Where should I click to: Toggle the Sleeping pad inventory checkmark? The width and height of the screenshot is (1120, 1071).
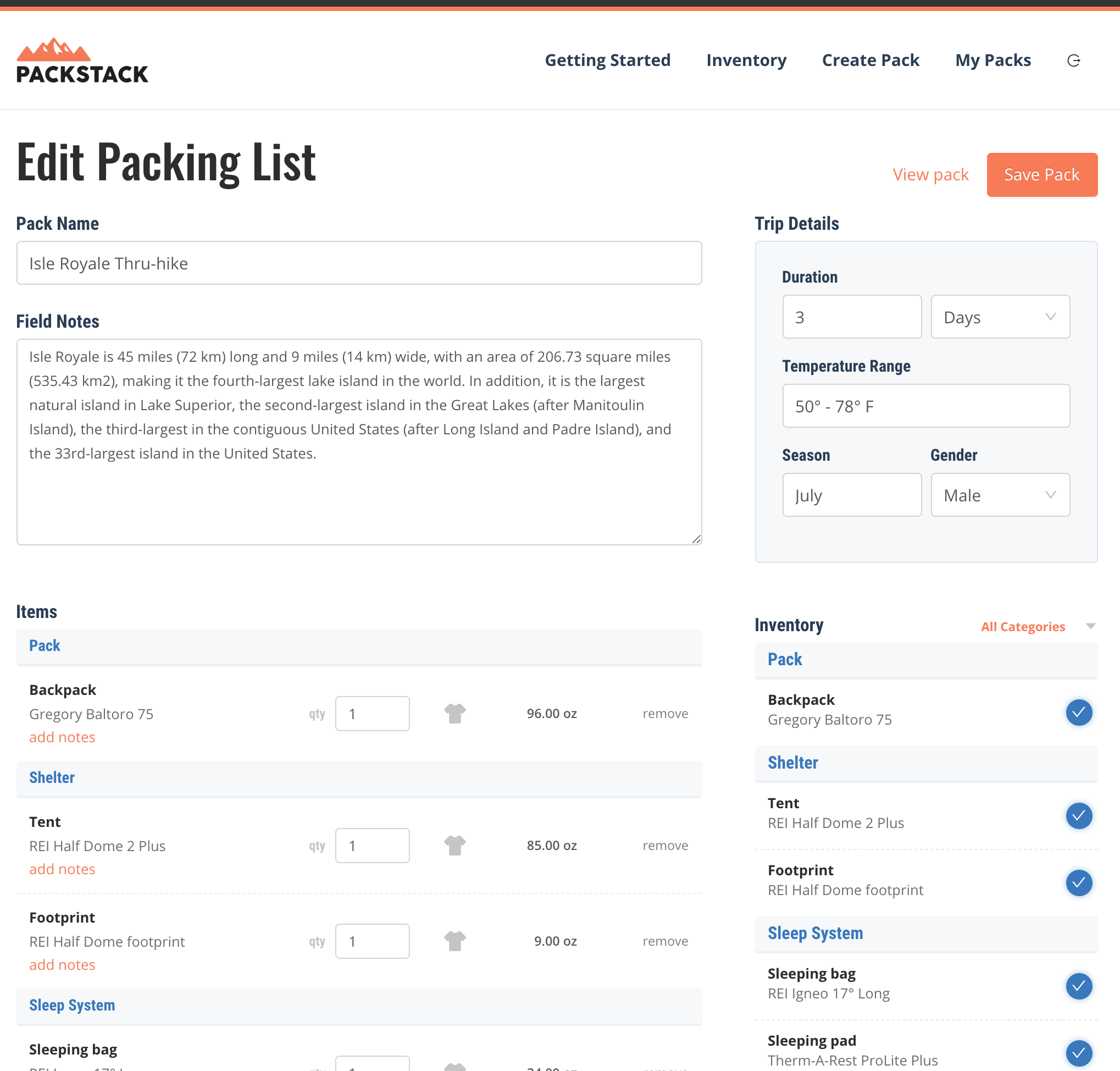[x=1078, y=1053]
